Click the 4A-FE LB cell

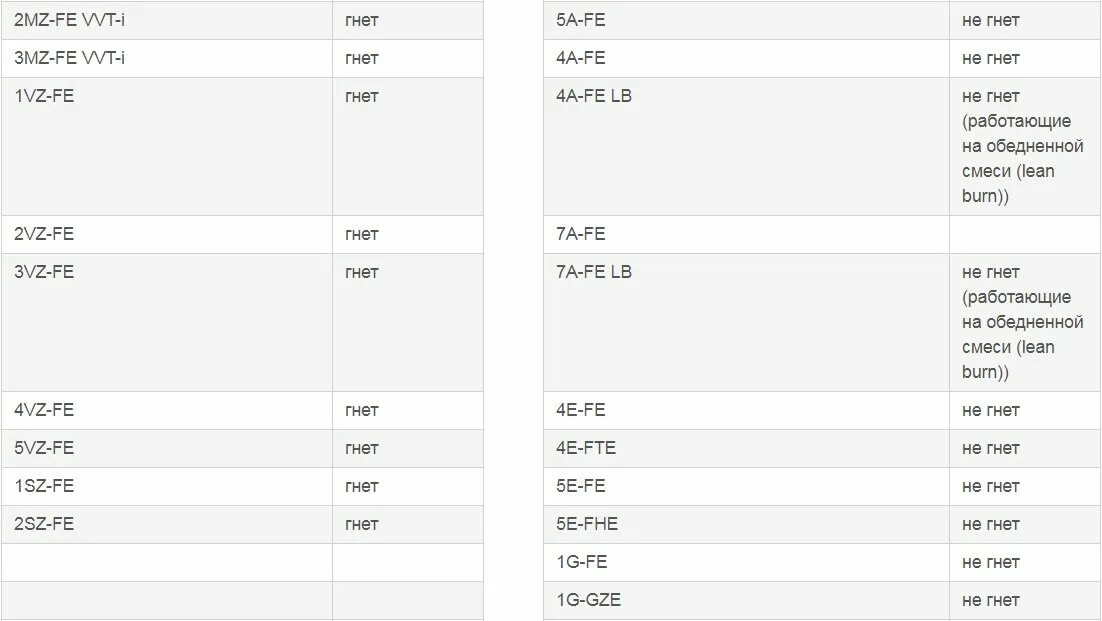[594, 97]
